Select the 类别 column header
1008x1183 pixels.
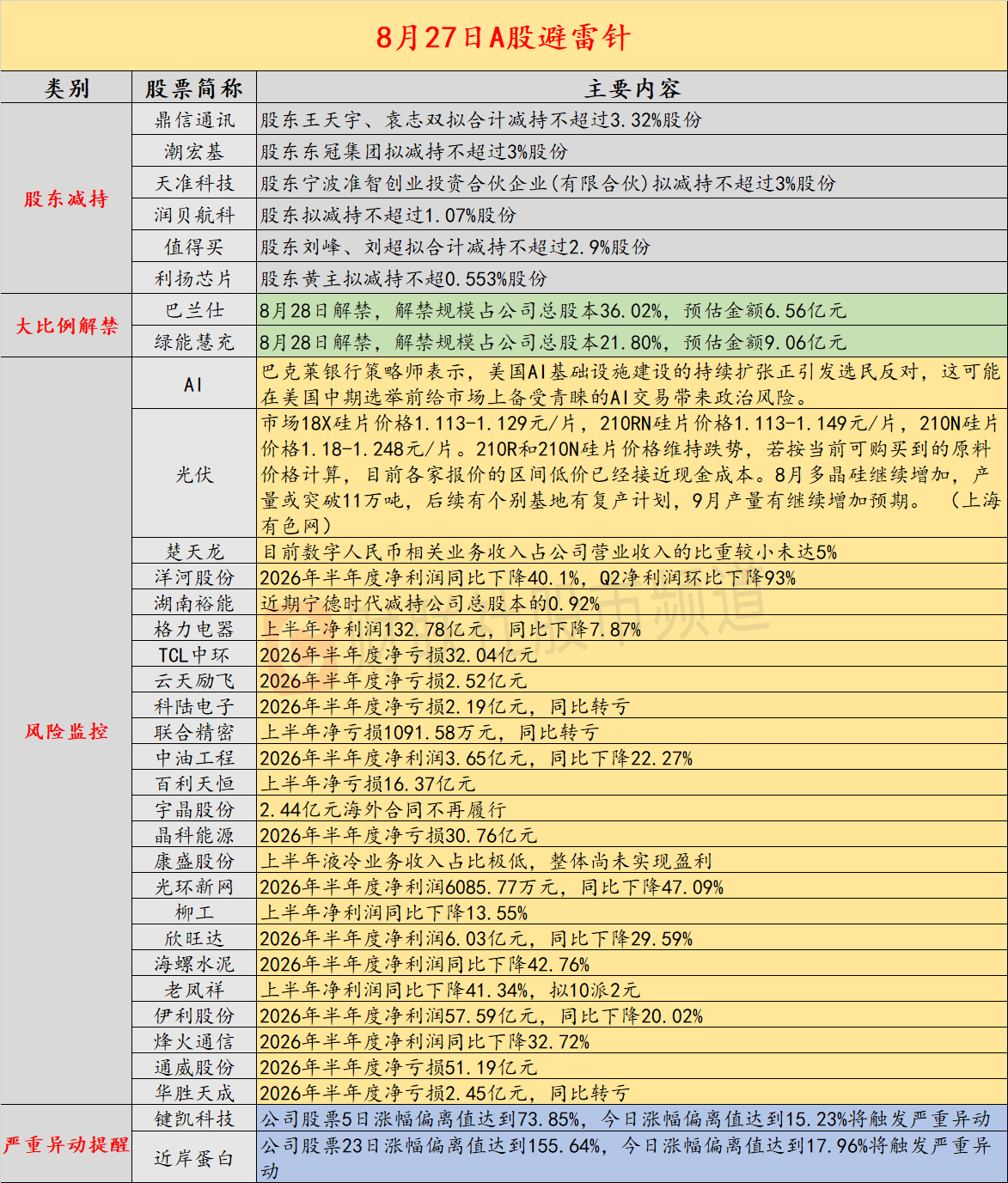point(66,88)
